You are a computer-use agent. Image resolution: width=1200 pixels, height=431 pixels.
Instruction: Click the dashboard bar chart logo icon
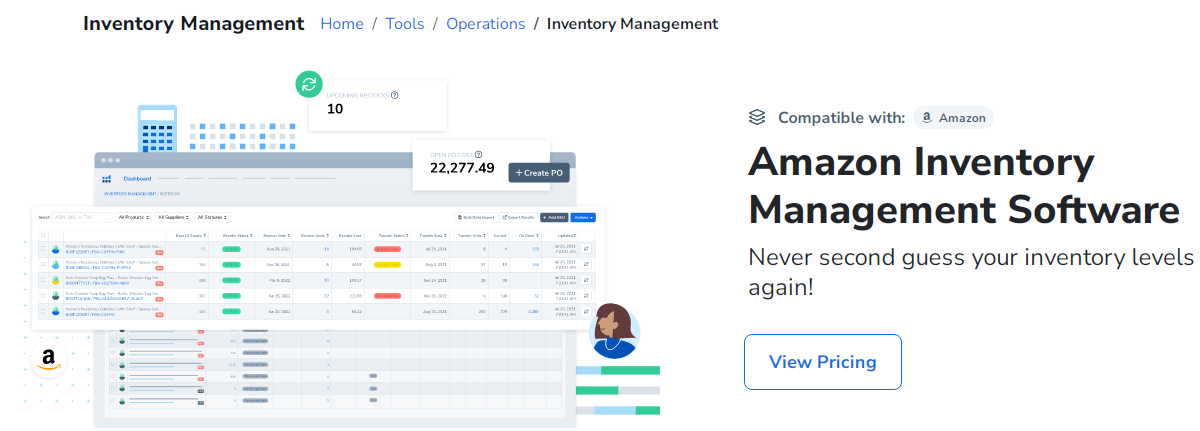[106, 178]
